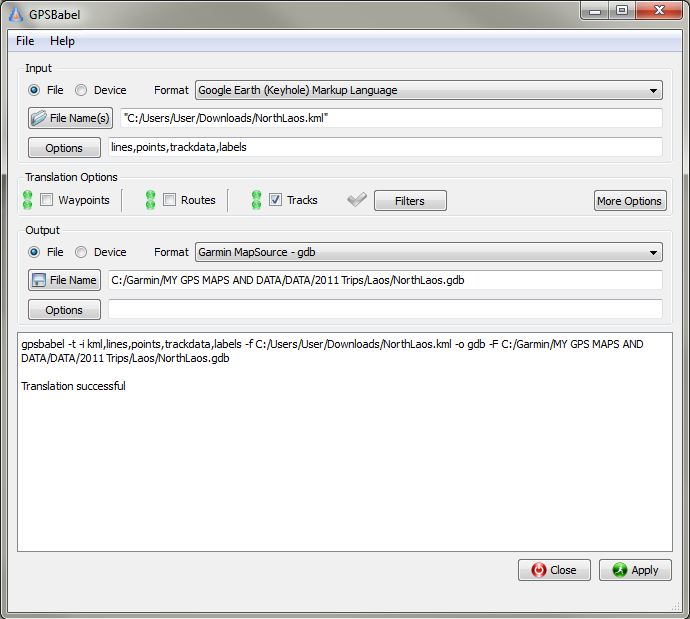The width and height of the screenshot is (690, 619).
Task: Open the Input Format dropdown
Action: coord(429,90)
